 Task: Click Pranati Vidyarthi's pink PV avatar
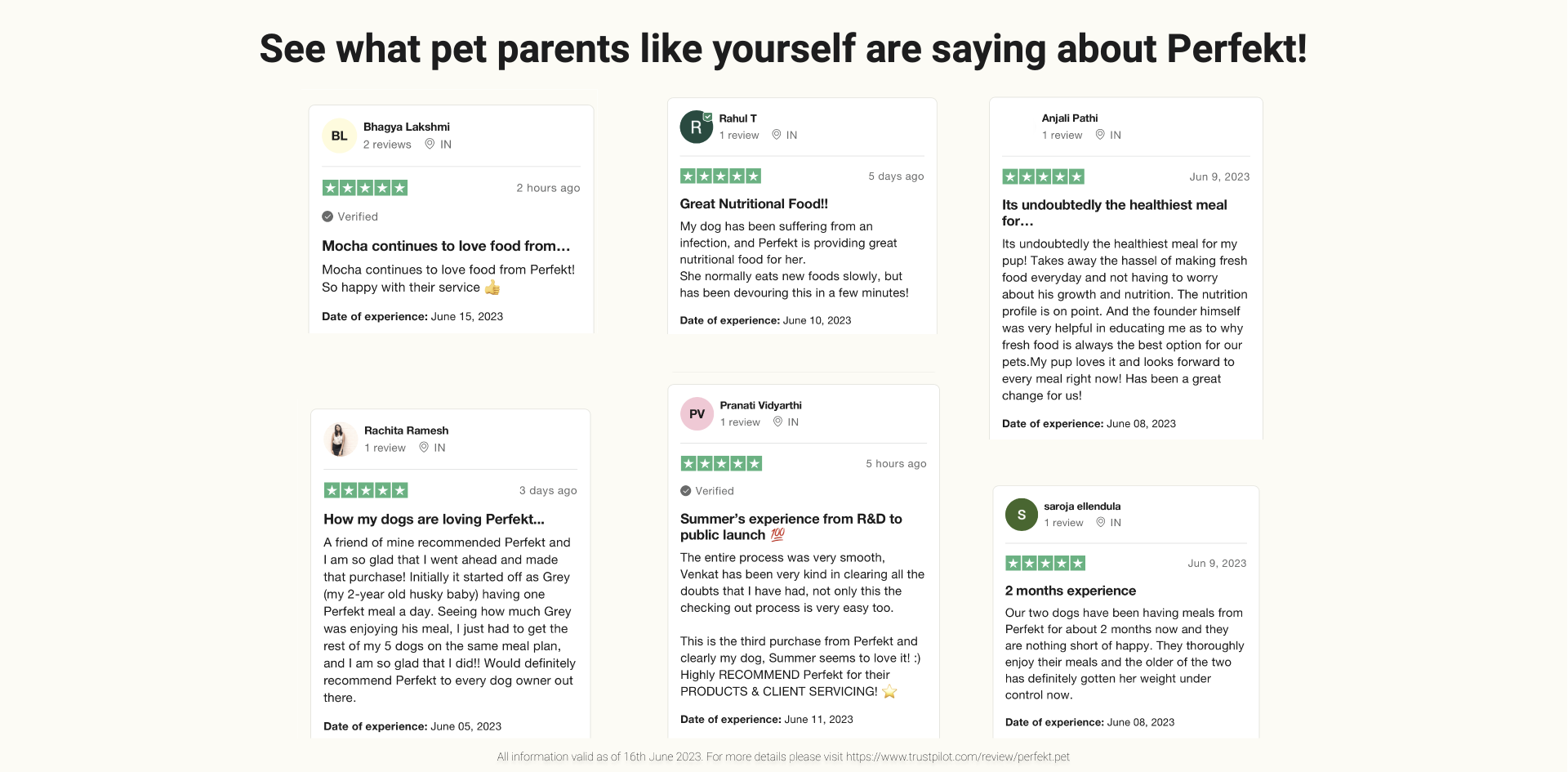coord(697,414)
